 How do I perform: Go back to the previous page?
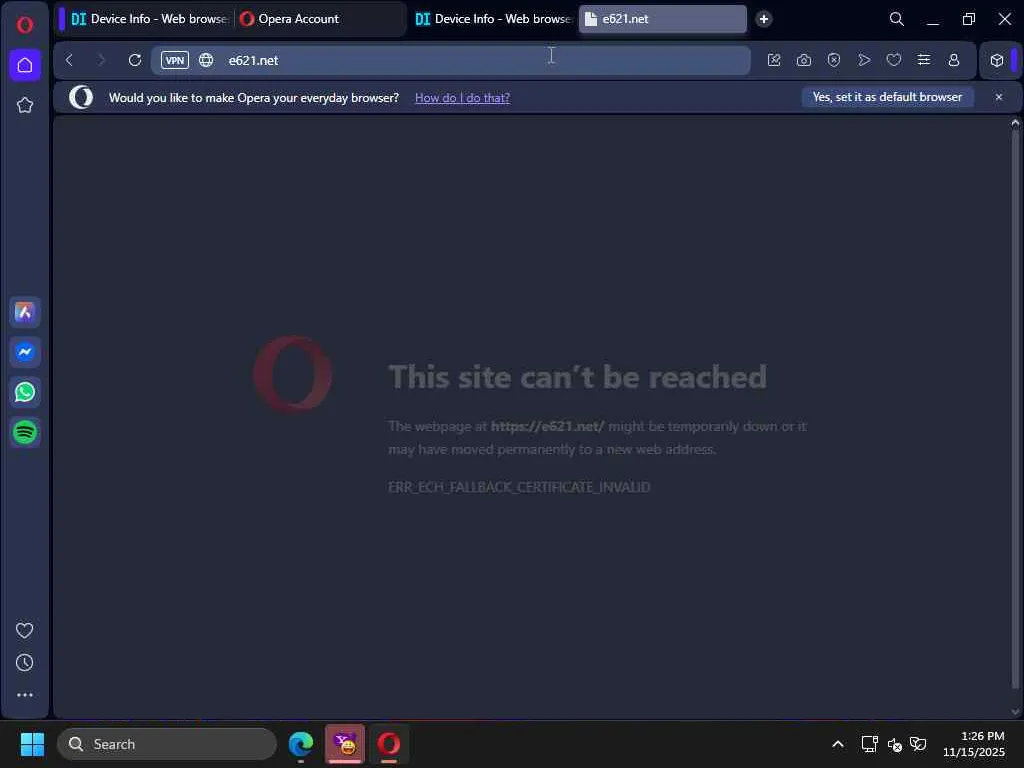[x=69, y=60]
